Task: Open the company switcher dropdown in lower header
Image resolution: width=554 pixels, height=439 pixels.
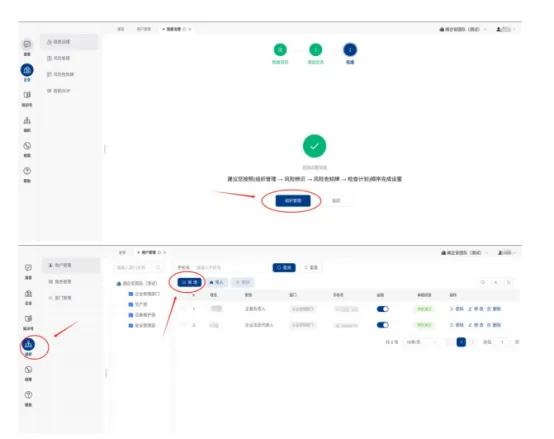Action: (464, 253)
